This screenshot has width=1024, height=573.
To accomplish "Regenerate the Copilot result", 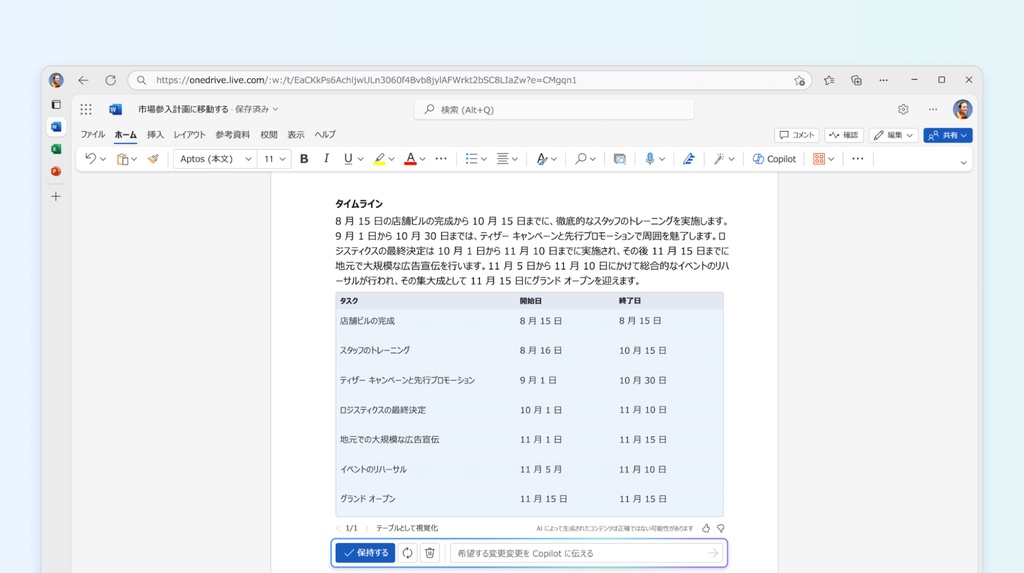I will tap(408, 553).
